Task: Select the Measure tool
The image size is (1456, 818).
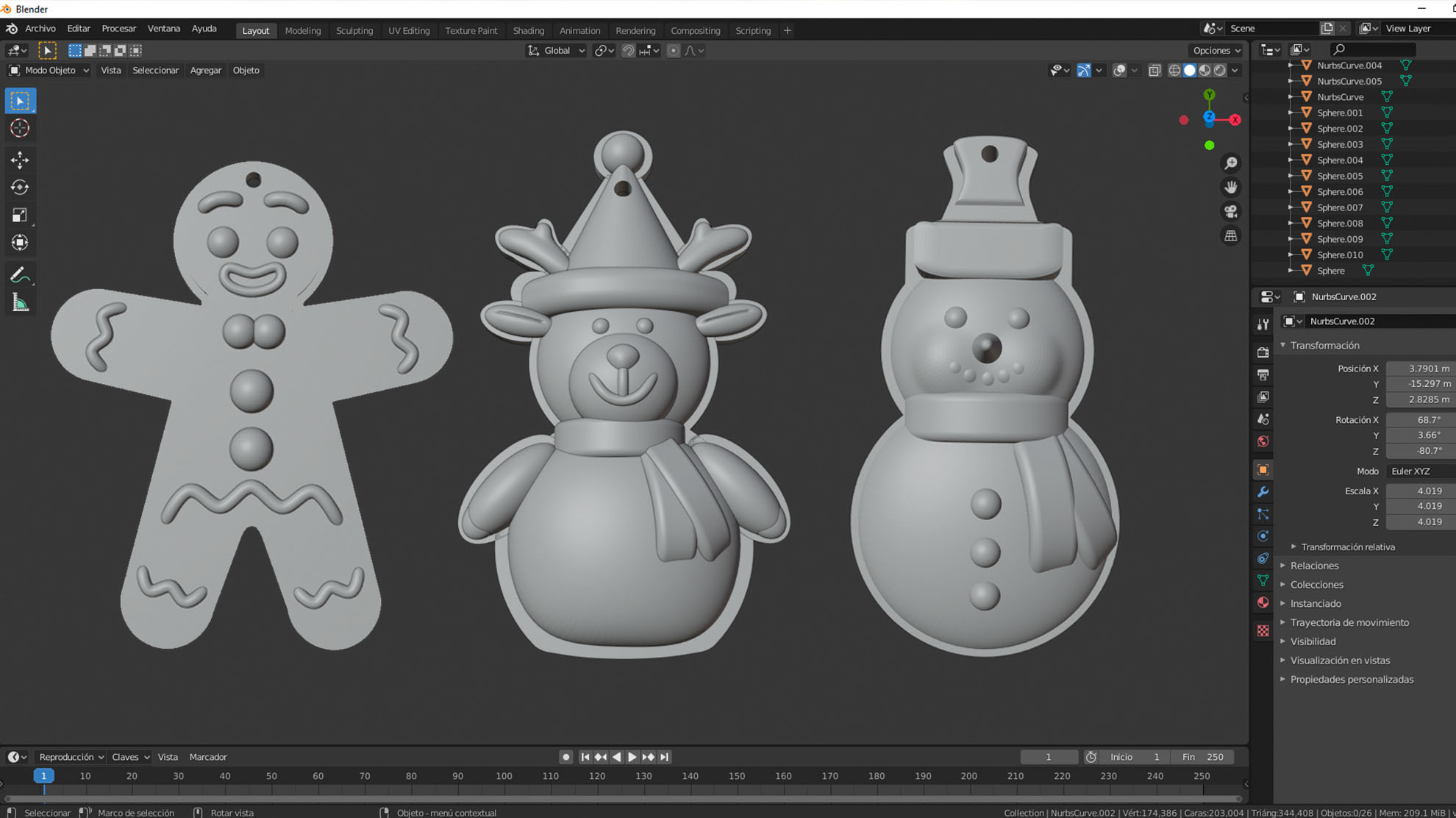Action: point(20,303)
